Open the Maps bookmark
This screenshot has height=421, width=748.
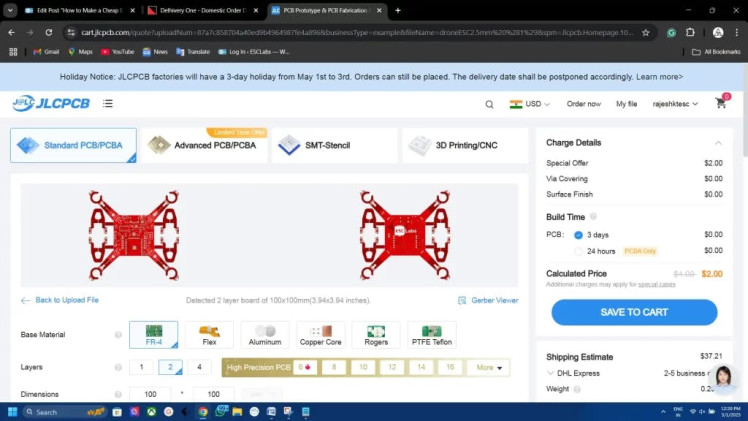pyautogui.click(x=80, y=51)
